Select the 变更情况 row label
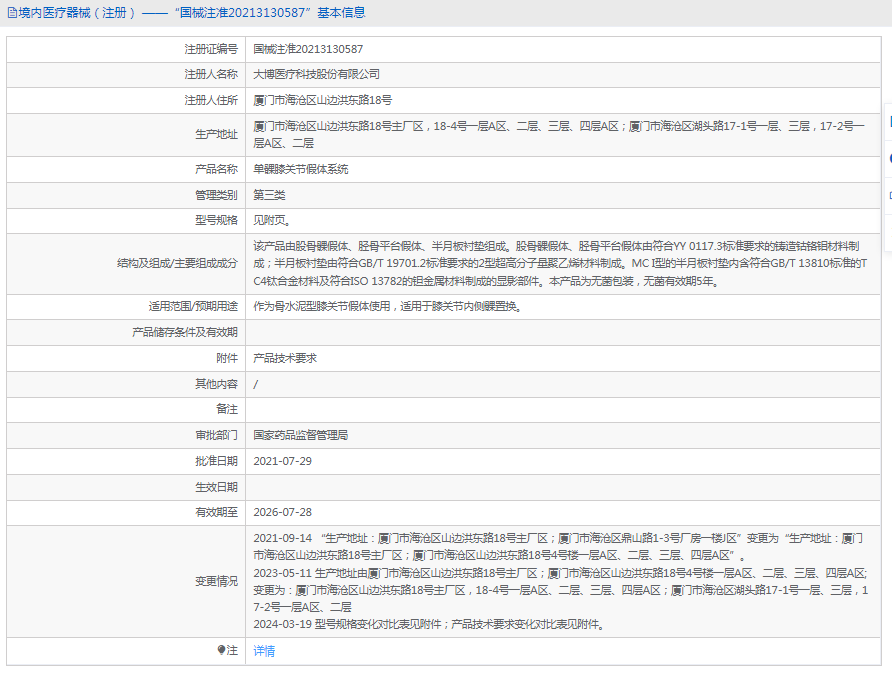 216,582
